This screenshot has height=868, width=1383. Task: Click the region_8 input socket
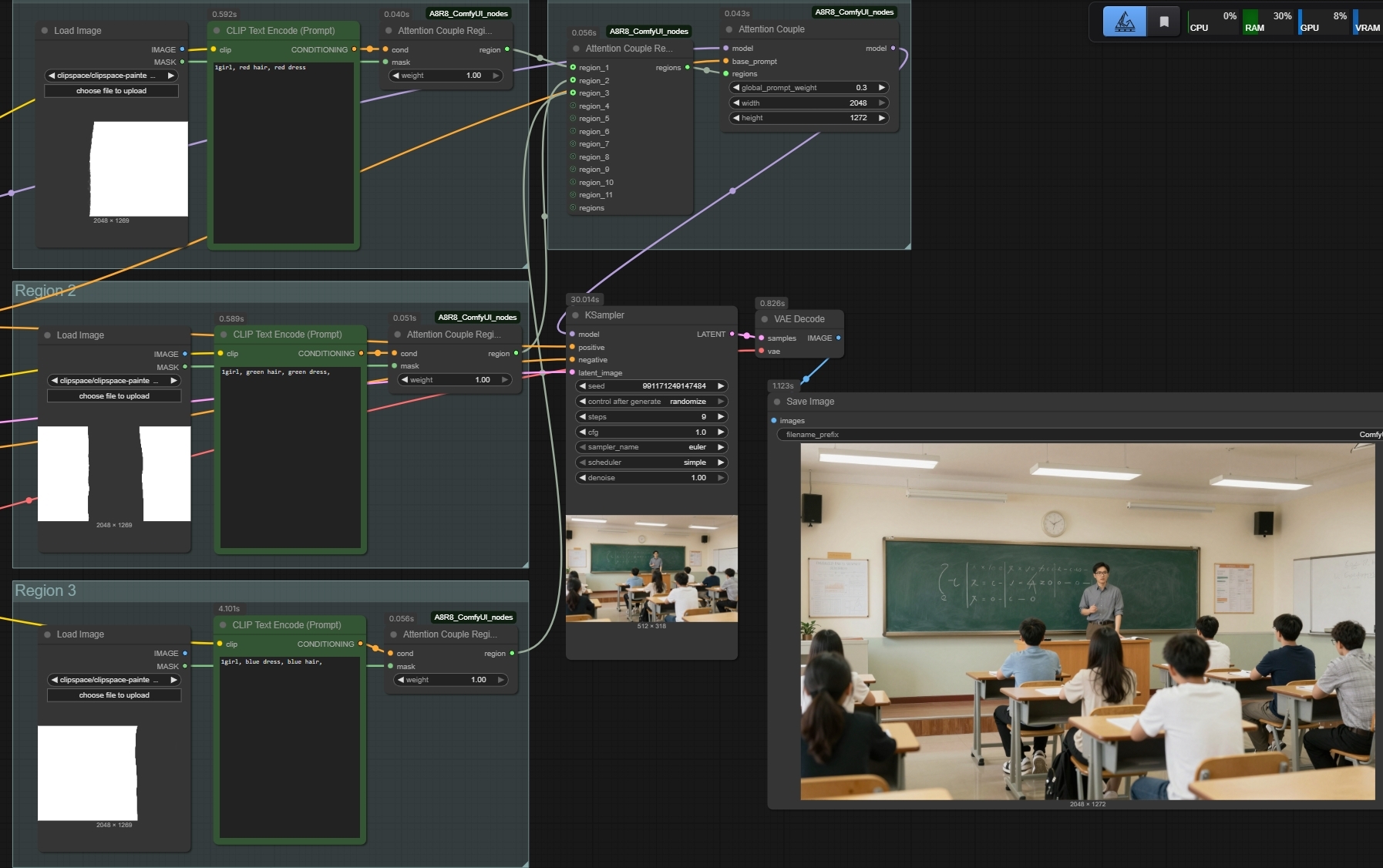[573, 157]
